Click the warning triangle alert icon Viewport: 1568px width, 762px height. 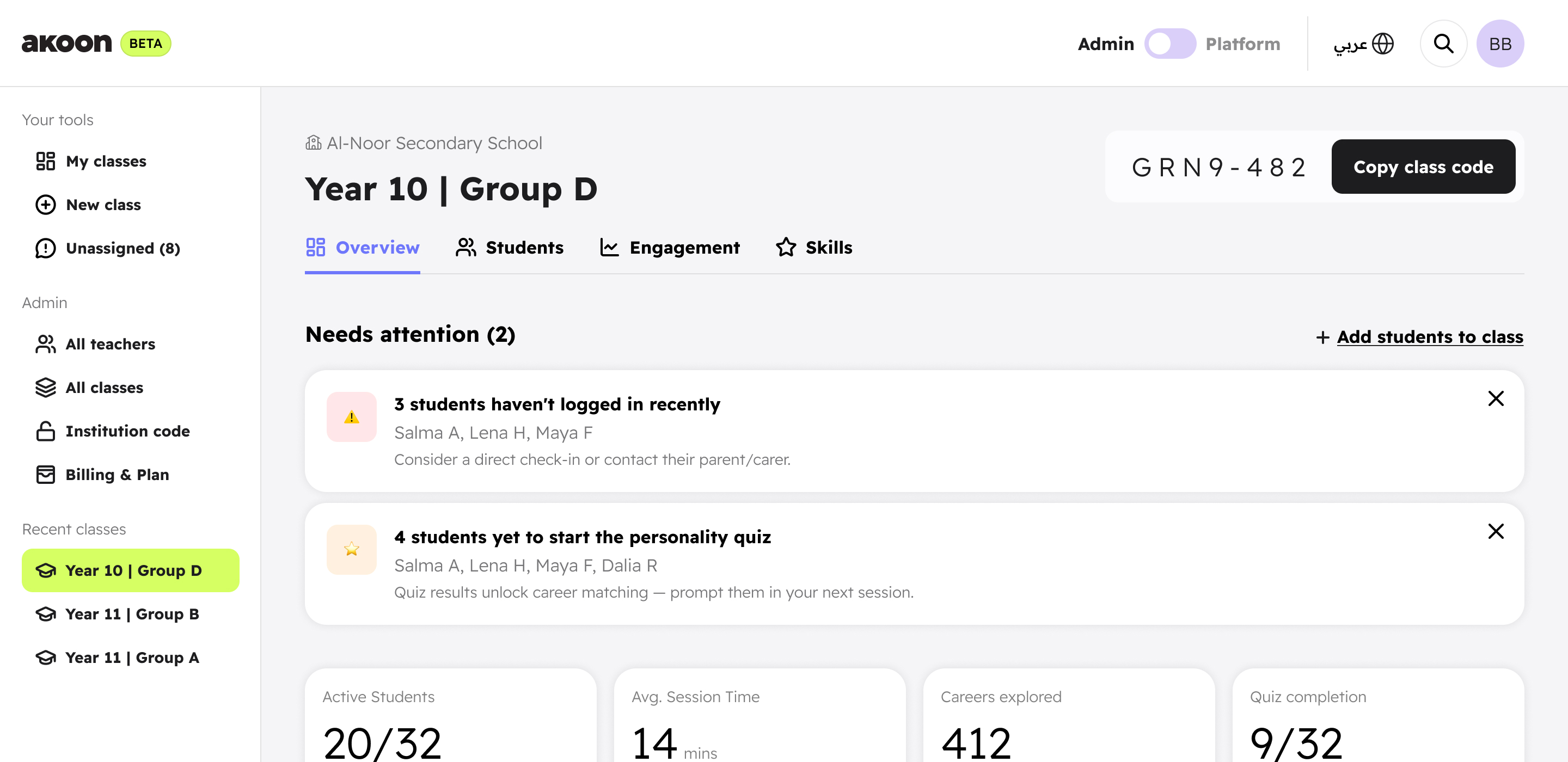[352, 417]
